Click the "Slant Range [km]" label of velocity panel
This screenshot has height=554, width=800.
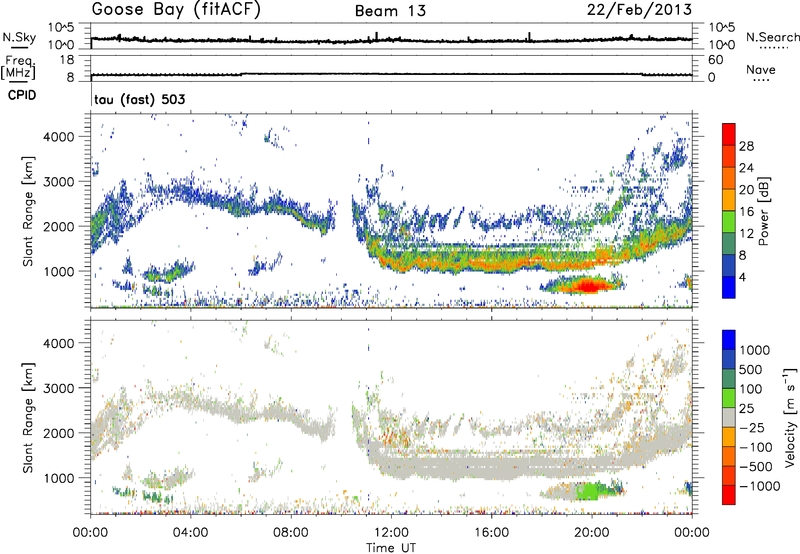(x=28, y=417)
